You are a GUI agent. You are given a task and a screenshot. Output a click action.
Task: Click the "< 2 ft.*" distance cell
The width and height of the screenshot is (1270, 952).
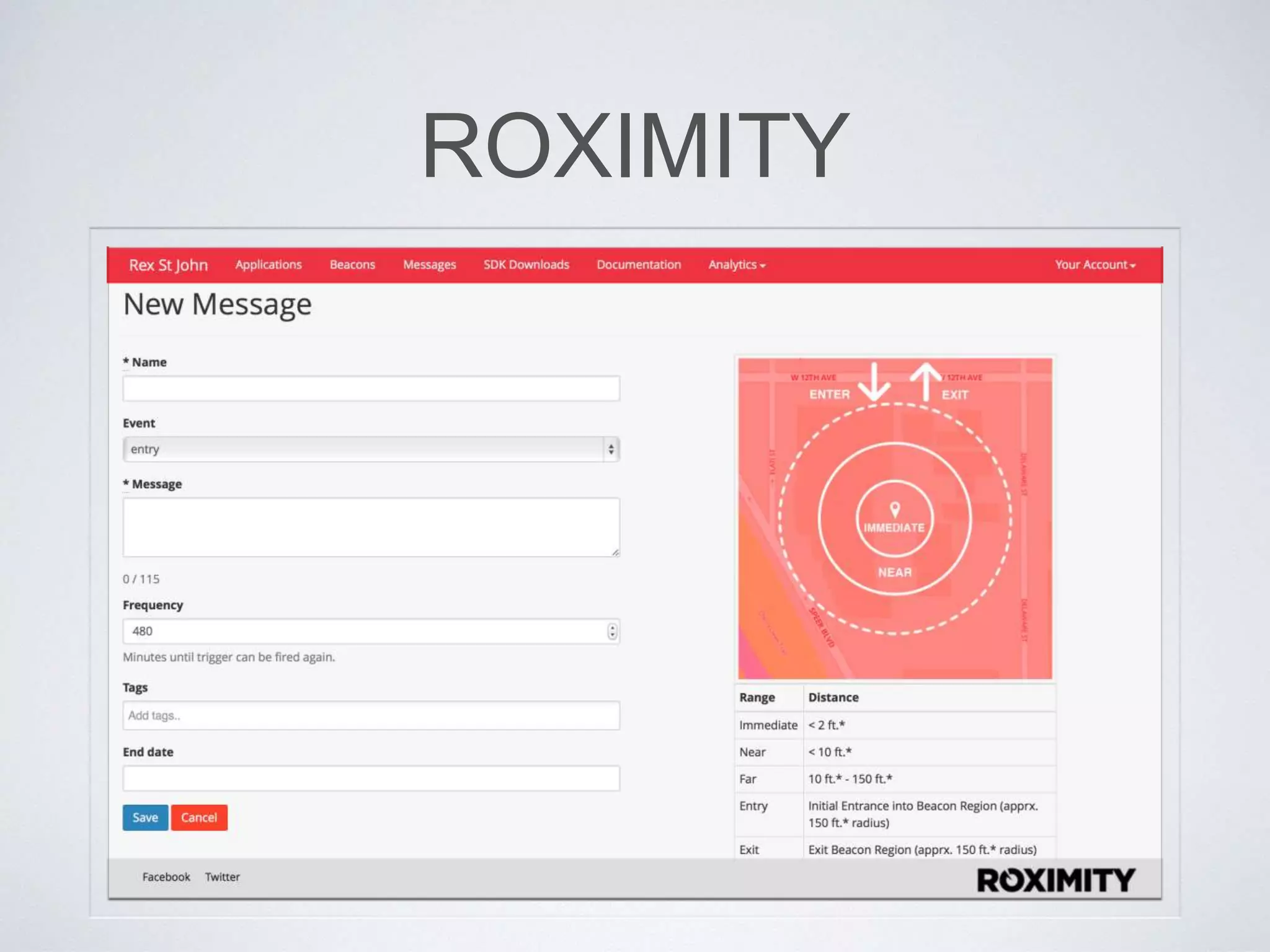[930, 725]
